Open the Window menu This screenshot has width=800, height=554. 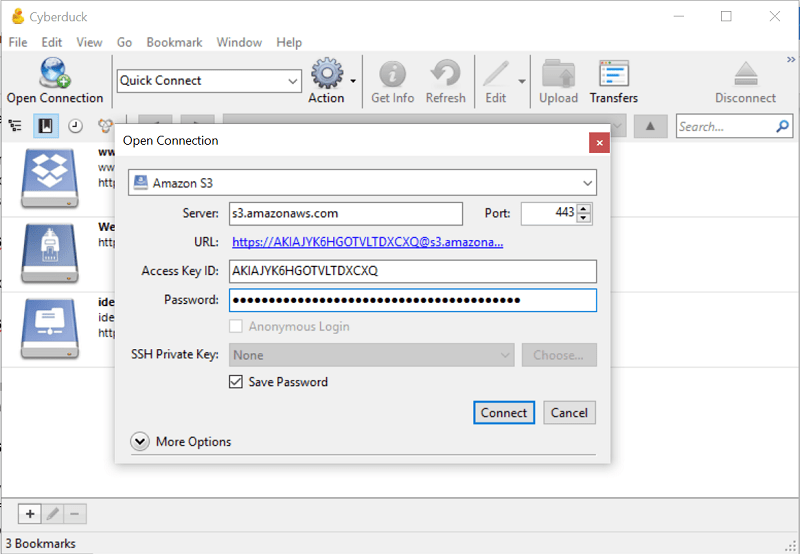(x=239, y=42)
